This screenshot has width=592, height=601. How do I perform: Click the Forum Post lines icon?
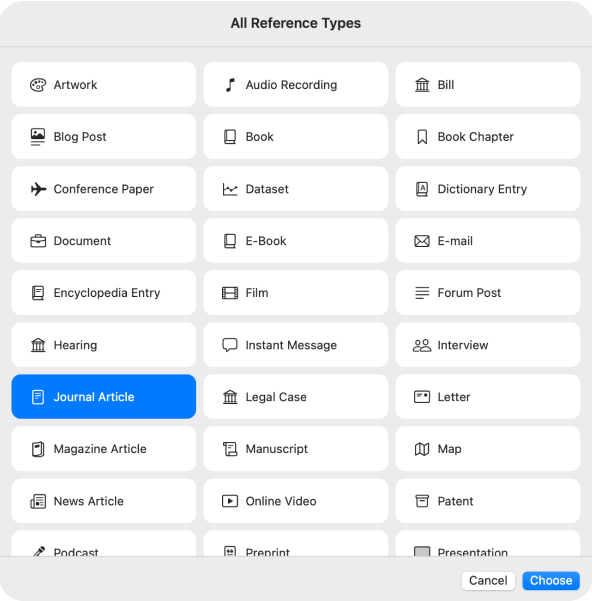click(422, 293)
